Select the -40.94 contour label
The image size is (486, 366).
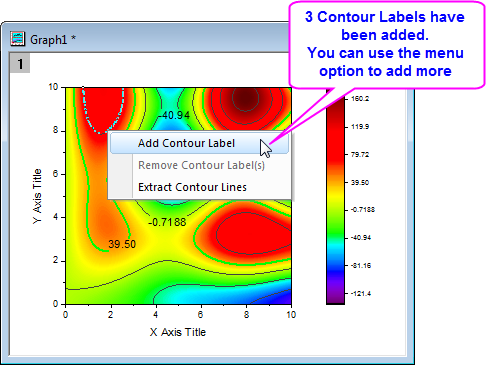[x=174, y=115]
